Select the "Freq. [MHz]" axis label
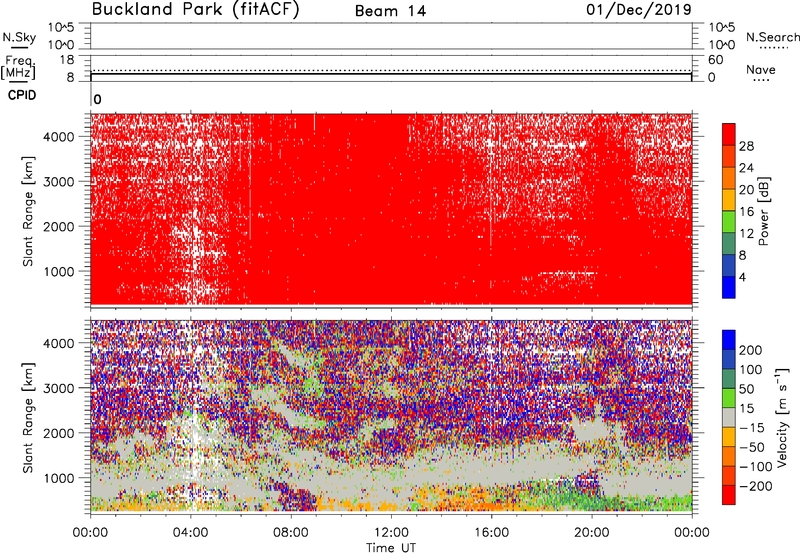800x554 pixels. (19, 67)
